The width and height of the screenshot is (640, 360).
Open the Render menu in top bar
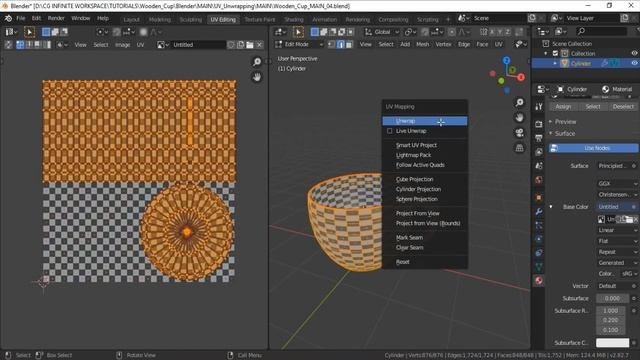(x=56, y=18)
